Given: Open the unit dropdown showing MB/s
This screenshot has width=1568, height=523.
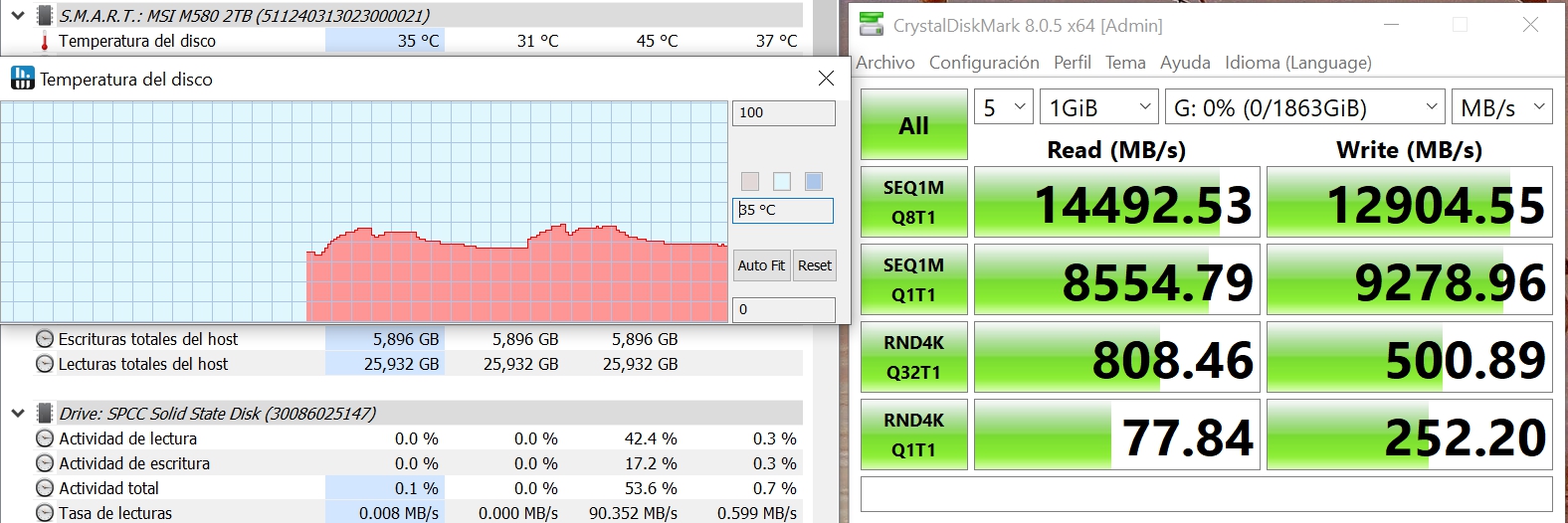Looking at the screenshot, I should pos(1501,106).
